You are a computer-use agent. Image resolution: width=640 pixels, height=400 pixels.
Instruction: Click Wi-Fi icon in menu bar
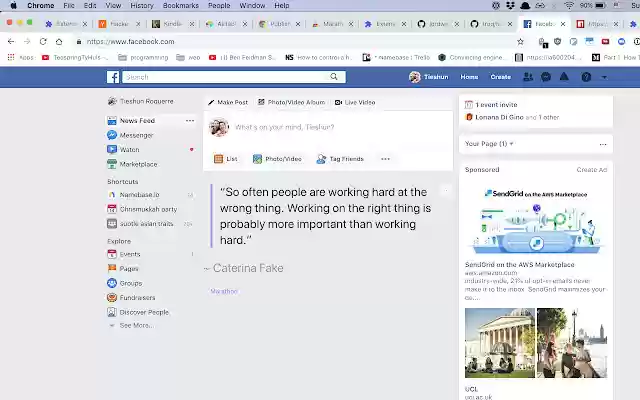coord(569,6)
